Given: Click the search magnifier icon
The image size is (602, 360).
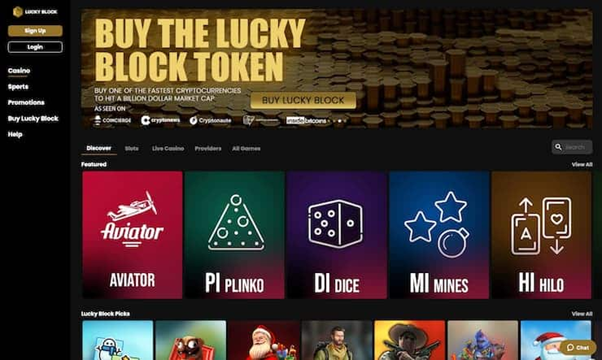Looking at the screenshot, I should [x=558, y=147].
